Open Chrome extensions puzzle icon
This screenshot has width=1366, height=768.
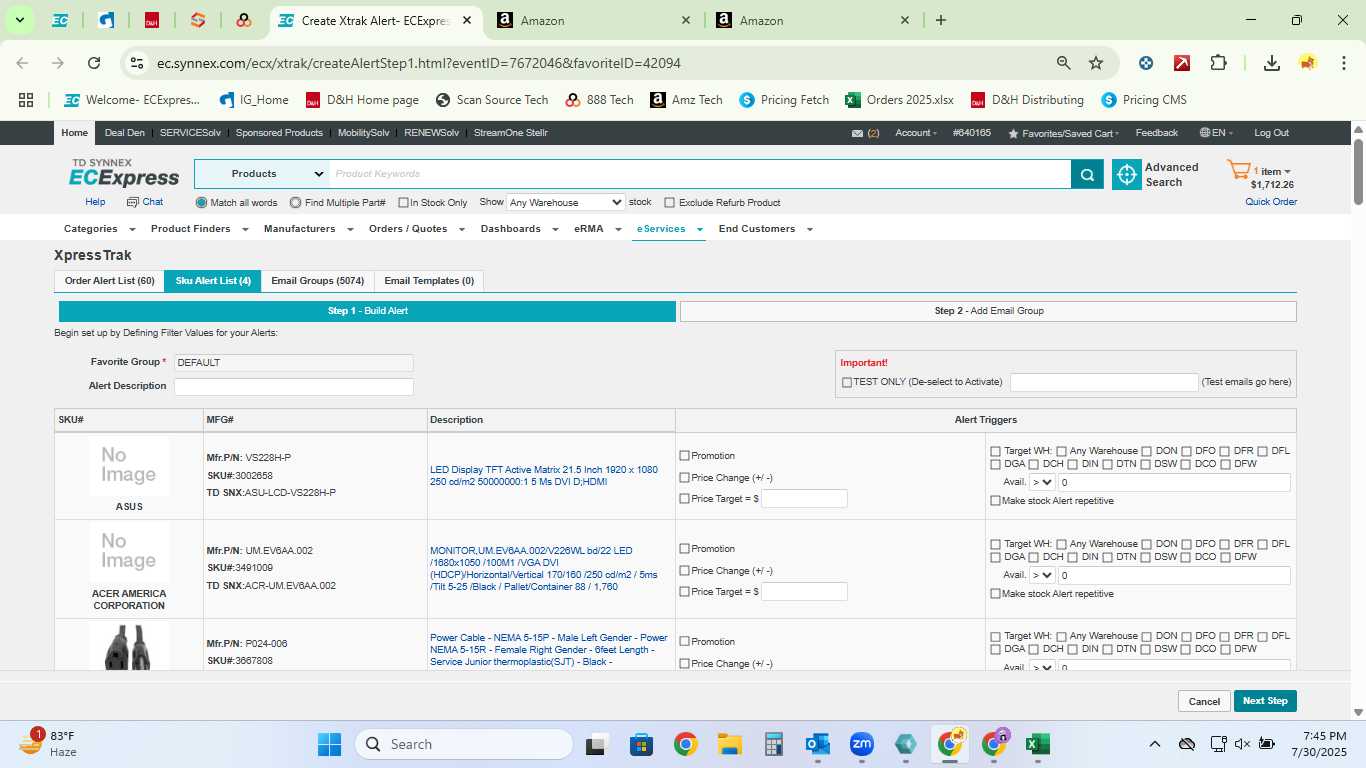[1218, 63]
